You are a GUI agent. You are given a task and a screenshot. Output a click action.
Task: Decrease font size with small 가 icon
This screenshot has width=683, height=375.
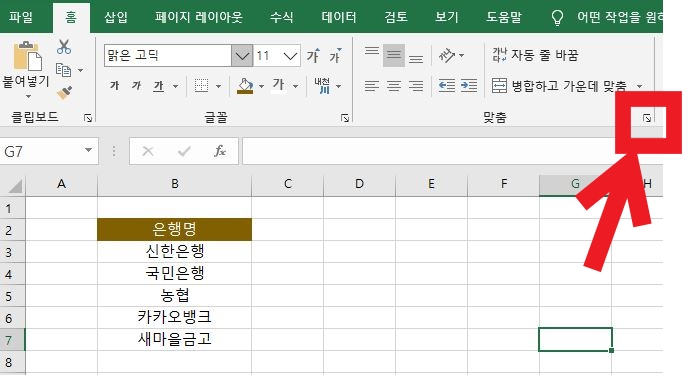(x=335, y=56)
